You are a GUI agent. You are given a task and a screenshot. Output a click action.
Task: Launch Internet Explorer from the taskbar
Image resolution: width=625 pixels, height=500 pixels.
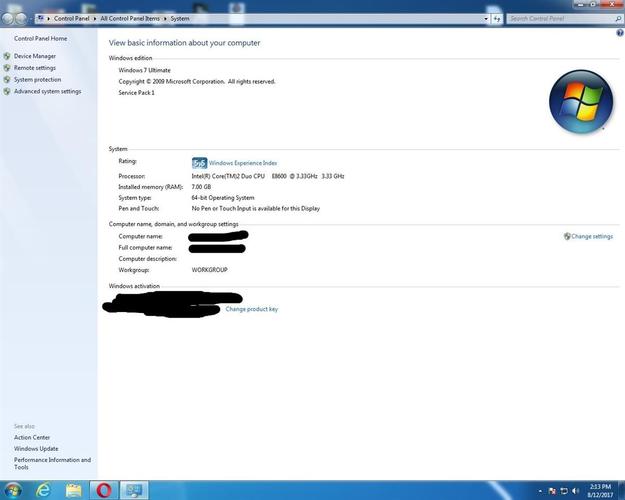point(43,490)
